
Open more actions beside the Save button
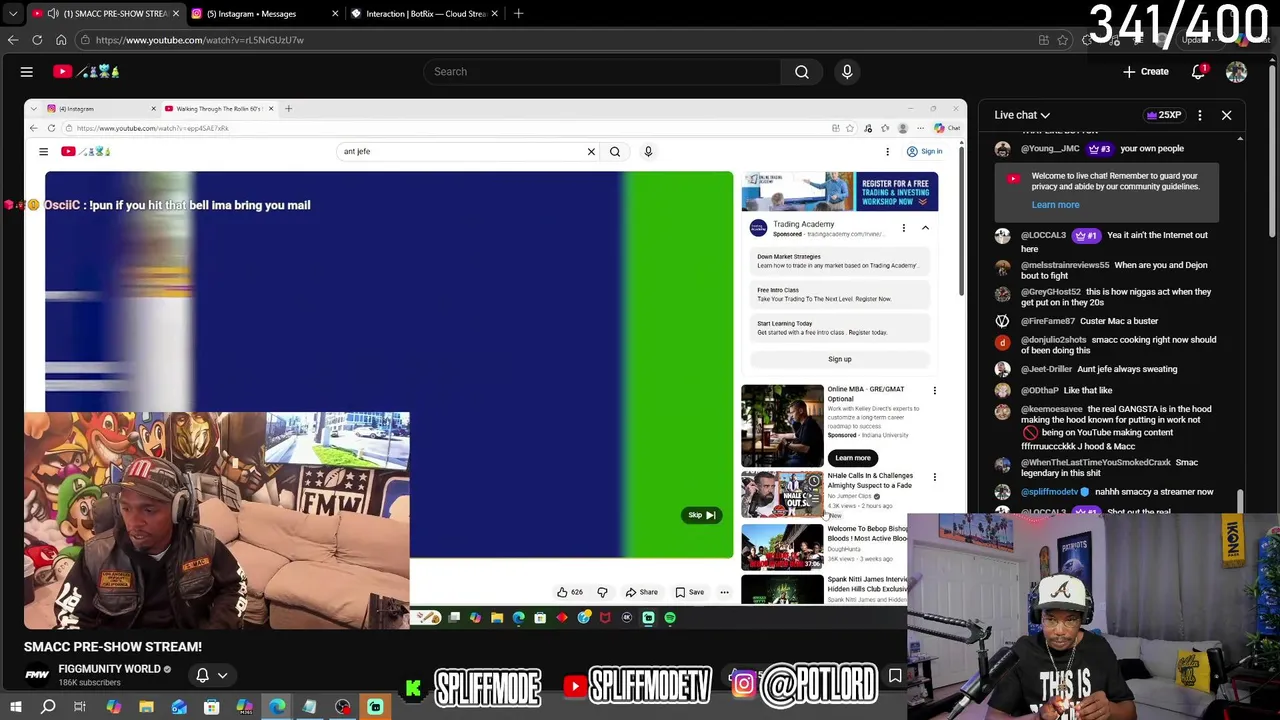(x=724, y=592)
